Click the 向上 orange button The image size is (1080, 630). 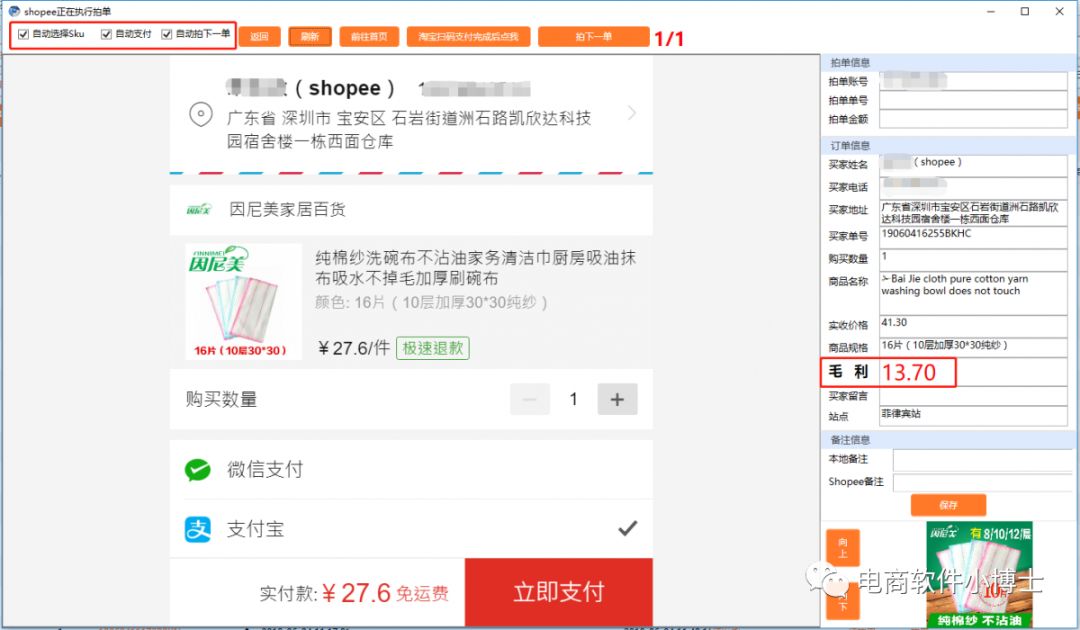click(x=842, y=548)
